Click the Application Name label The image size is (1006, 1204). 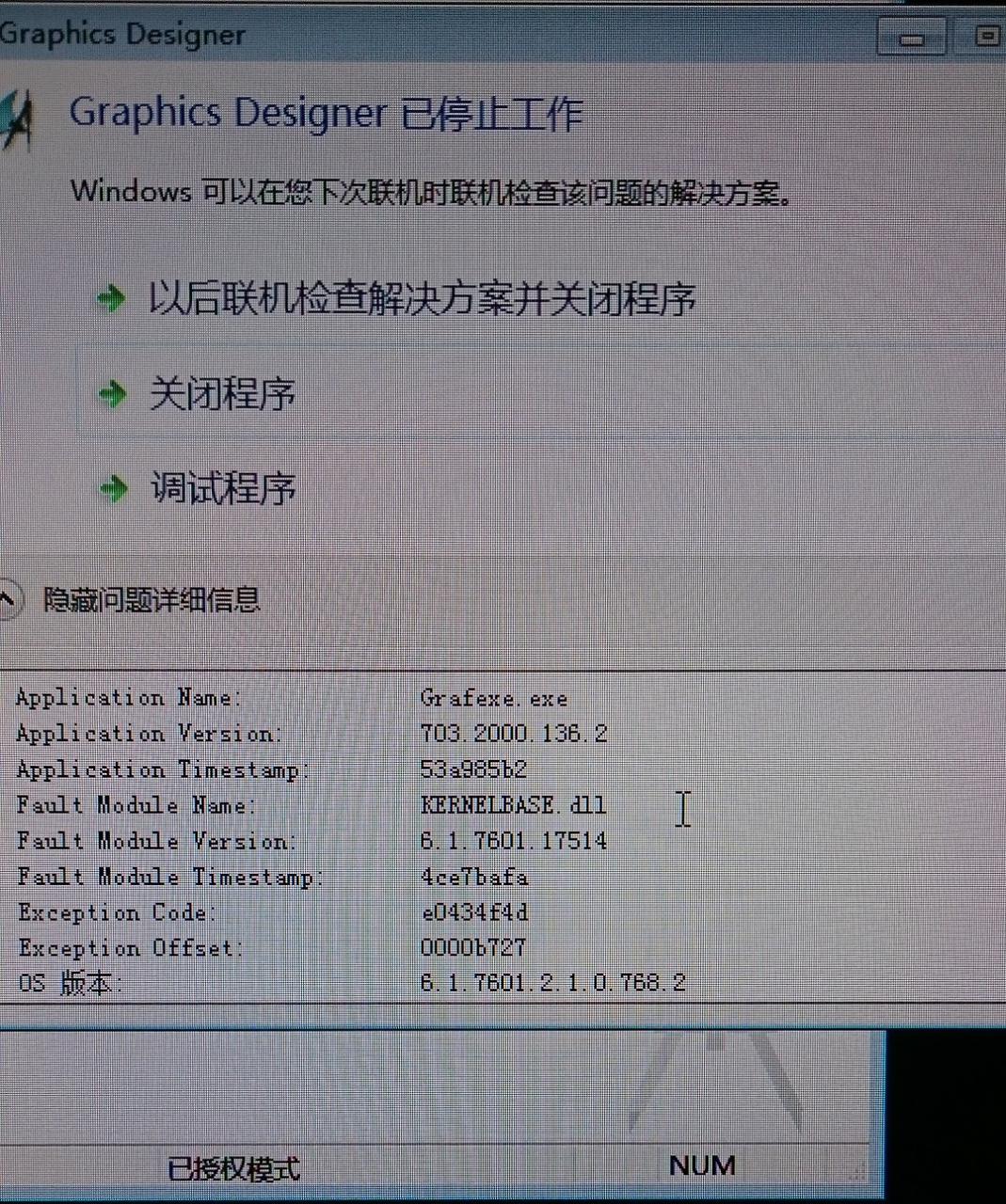click(x=128, y=698)
